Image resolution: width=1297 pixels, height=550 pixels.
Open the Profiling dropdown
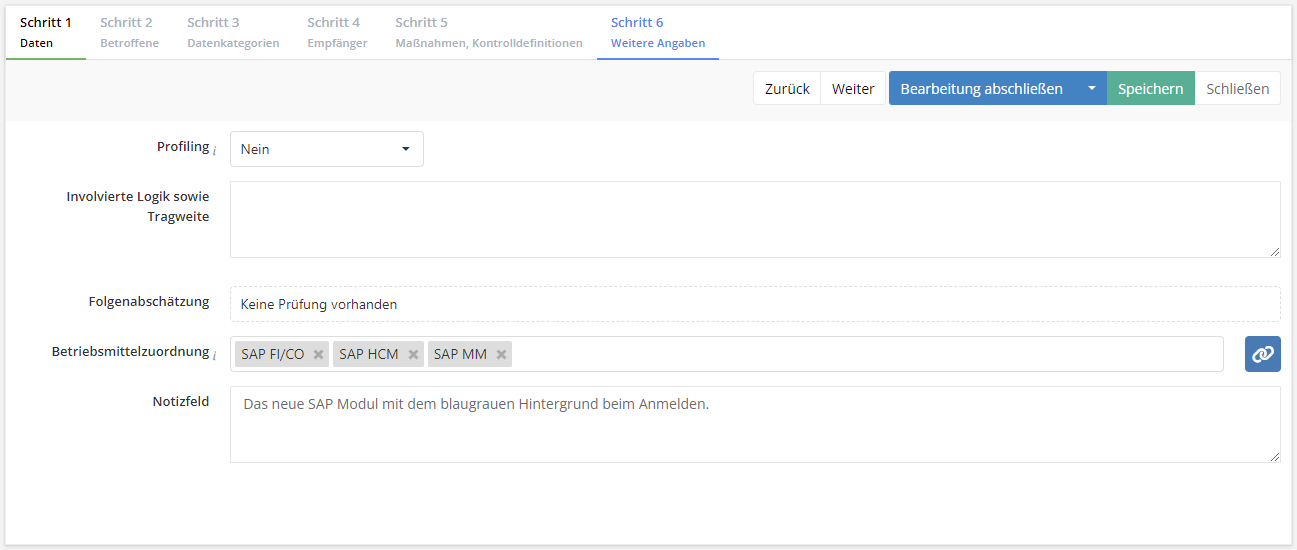pos(327,149)
